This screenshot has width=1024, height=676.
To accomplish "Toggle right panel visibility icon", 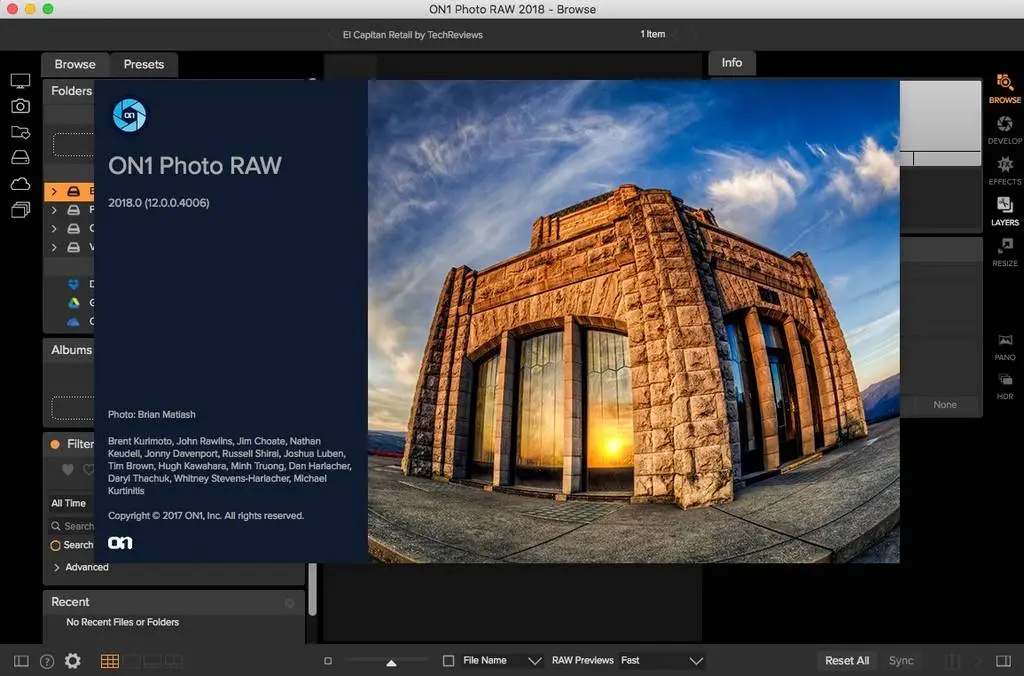I will 1003,661.
